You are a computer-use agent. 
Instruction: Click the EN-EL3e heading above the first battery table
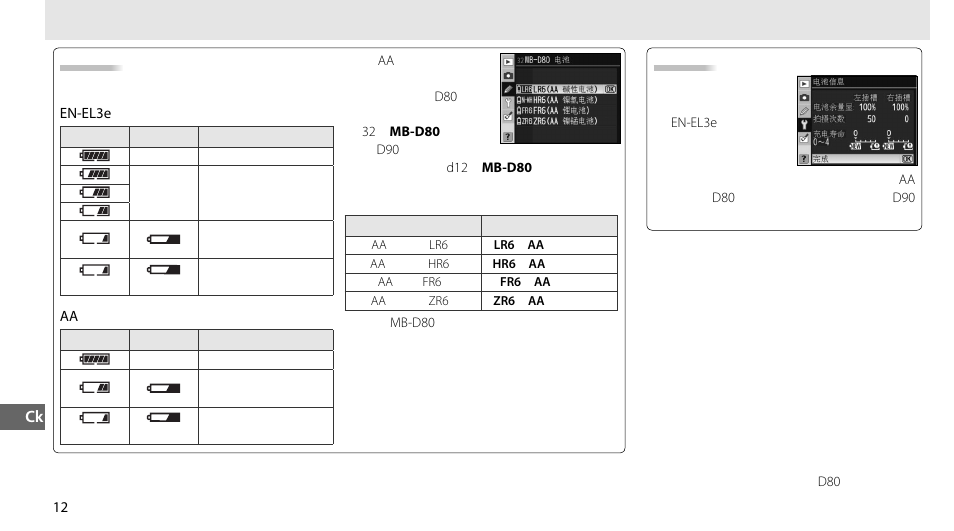point(85,114)
